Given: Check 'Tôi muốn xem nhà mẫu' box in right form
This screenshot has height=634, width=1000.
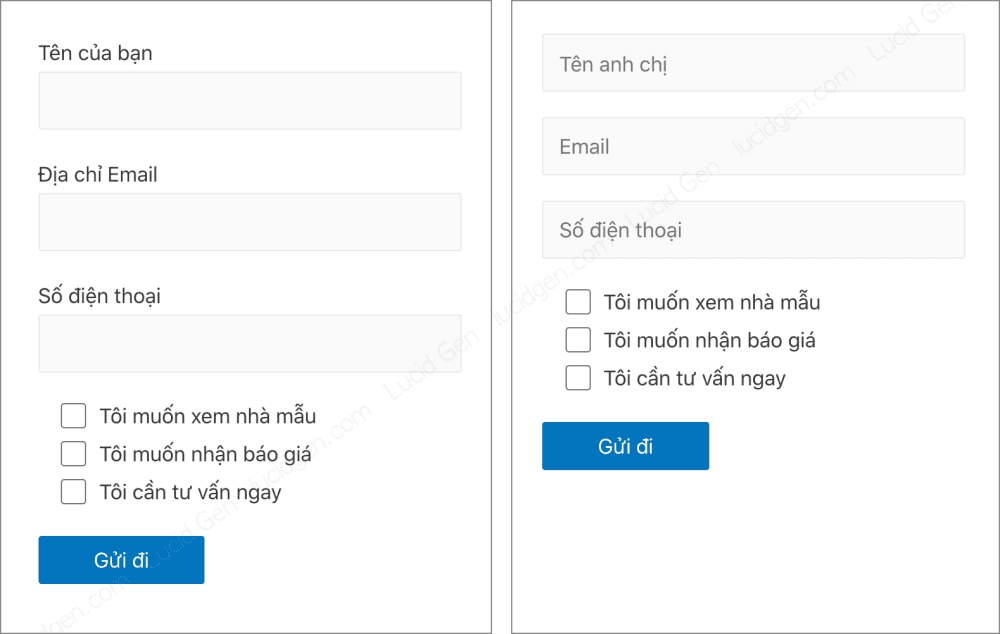Looking at the screenshot, I should click(x=578, y=302).
